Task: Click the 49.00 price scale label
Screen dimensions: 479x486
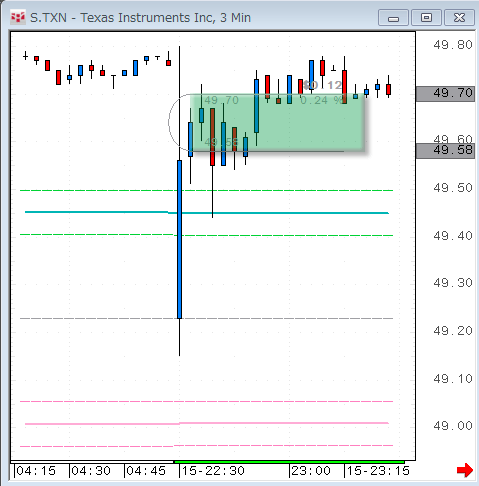Action: (453, 426)
